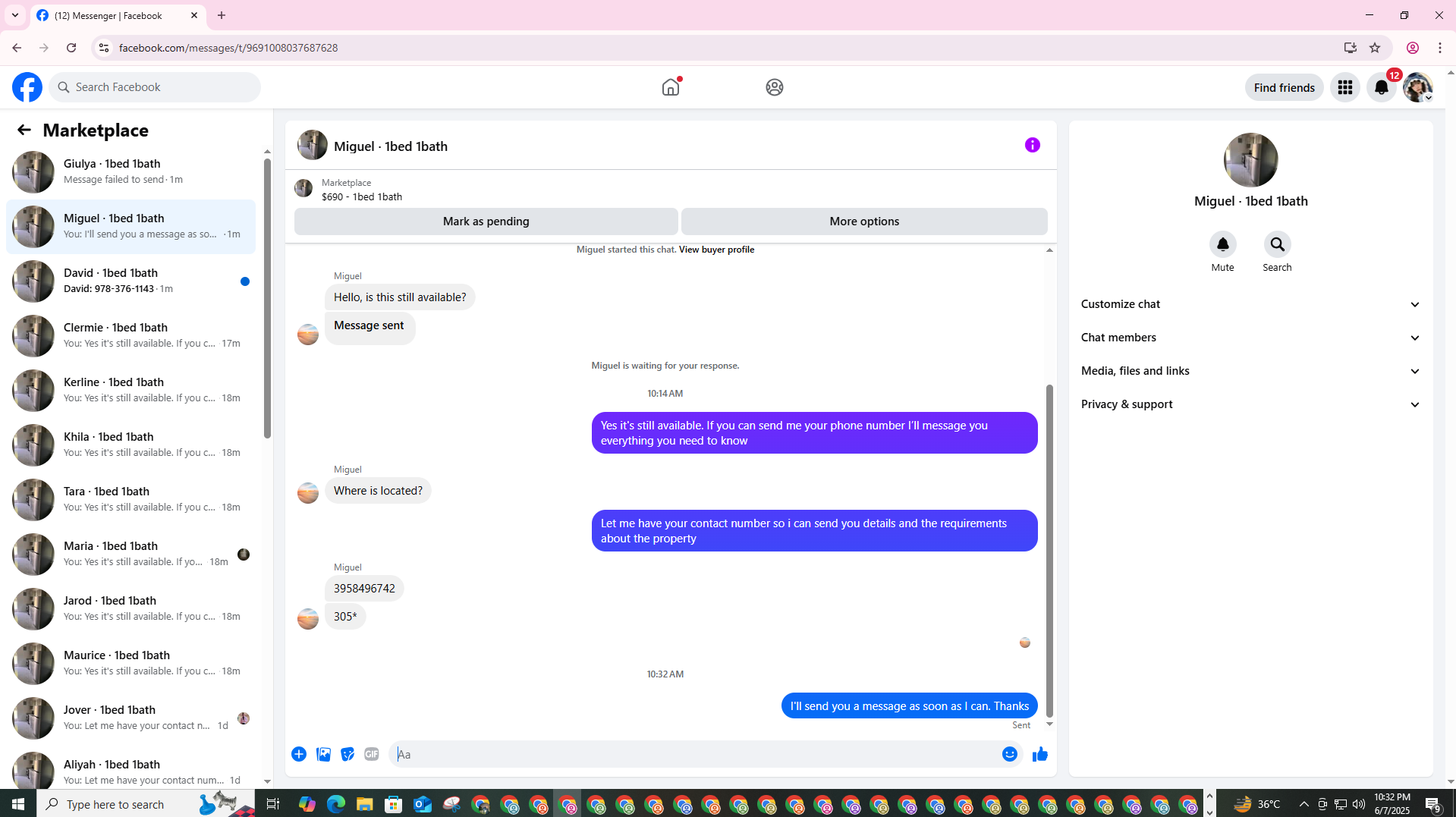The width and height of the screenshot is (1456, 817).
Task: Open more actions plus icon in composer
Action: click(x=299, y=754)
